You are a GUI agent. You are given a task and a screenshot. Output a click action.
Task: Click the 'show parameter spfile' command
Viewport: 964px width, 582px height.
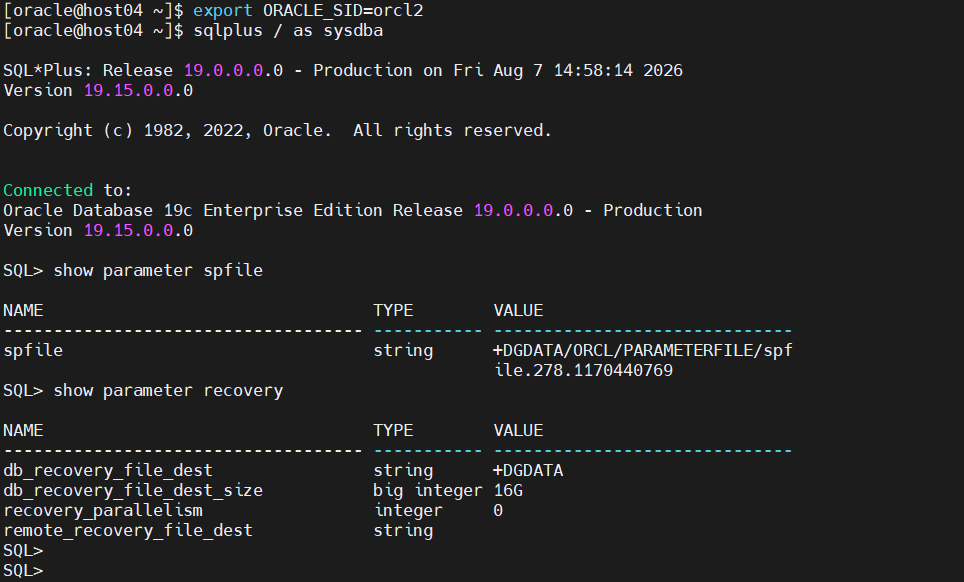158,270
